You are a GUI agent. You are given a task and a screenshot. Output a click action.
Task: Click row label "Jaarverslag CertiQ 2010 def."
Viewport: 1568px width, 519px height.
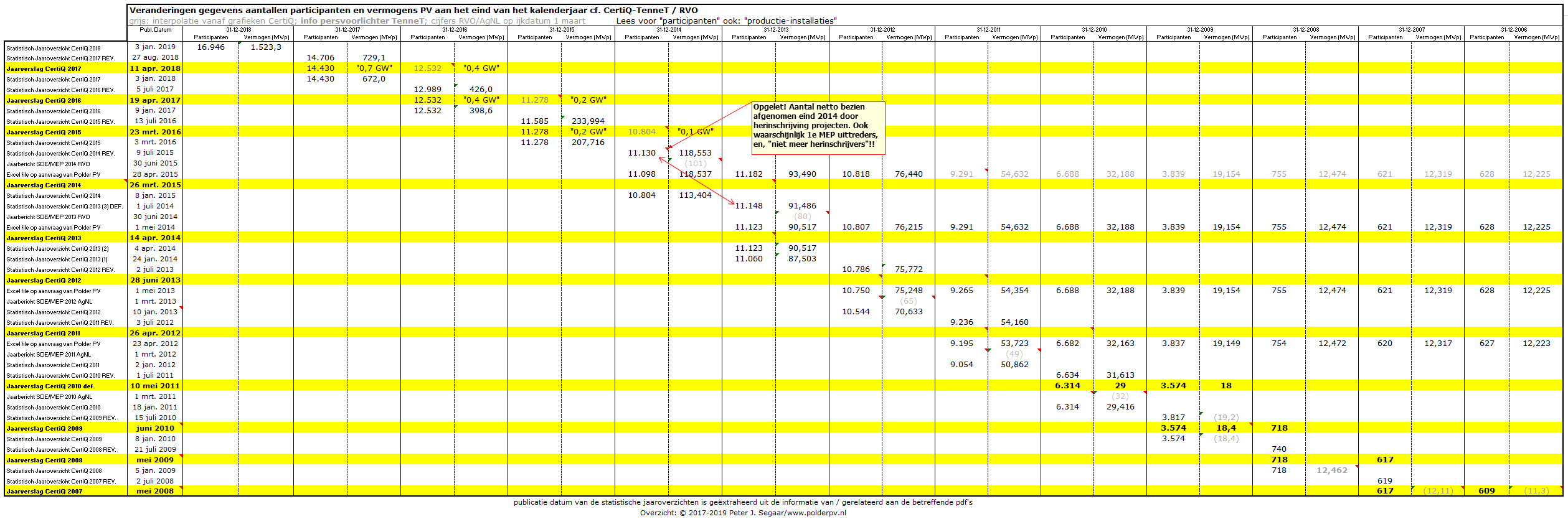[50, 386]
